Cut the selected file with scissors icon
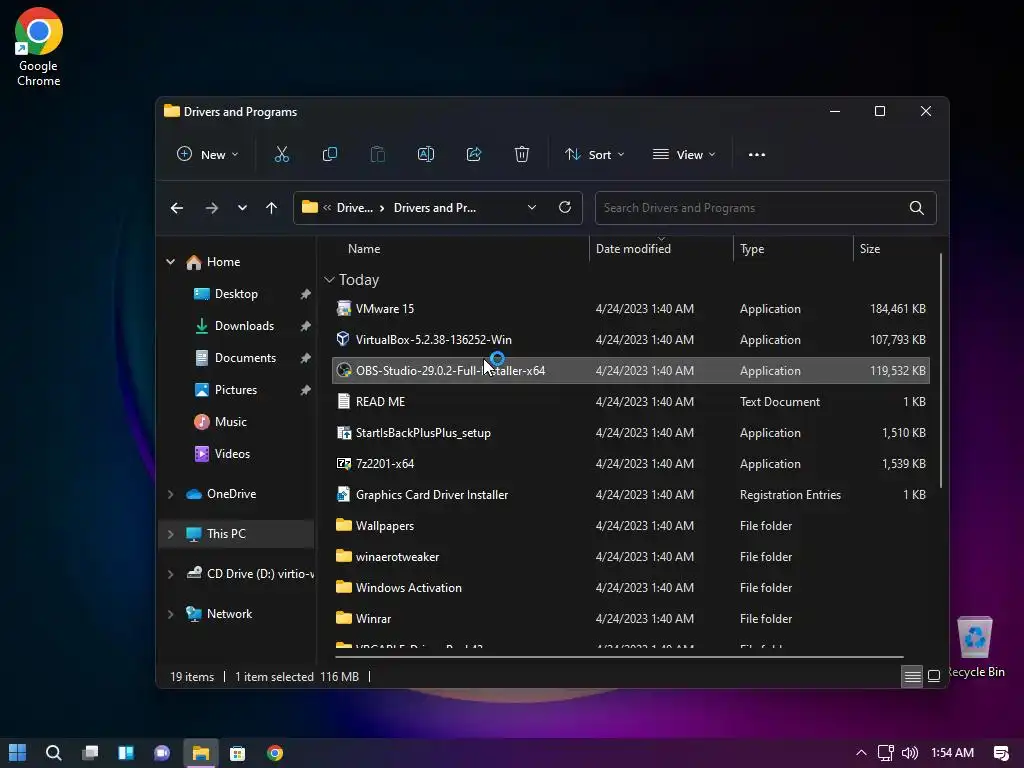Image resolution: width=1024 pixels, height=768 pixels. tap(281, 155)
